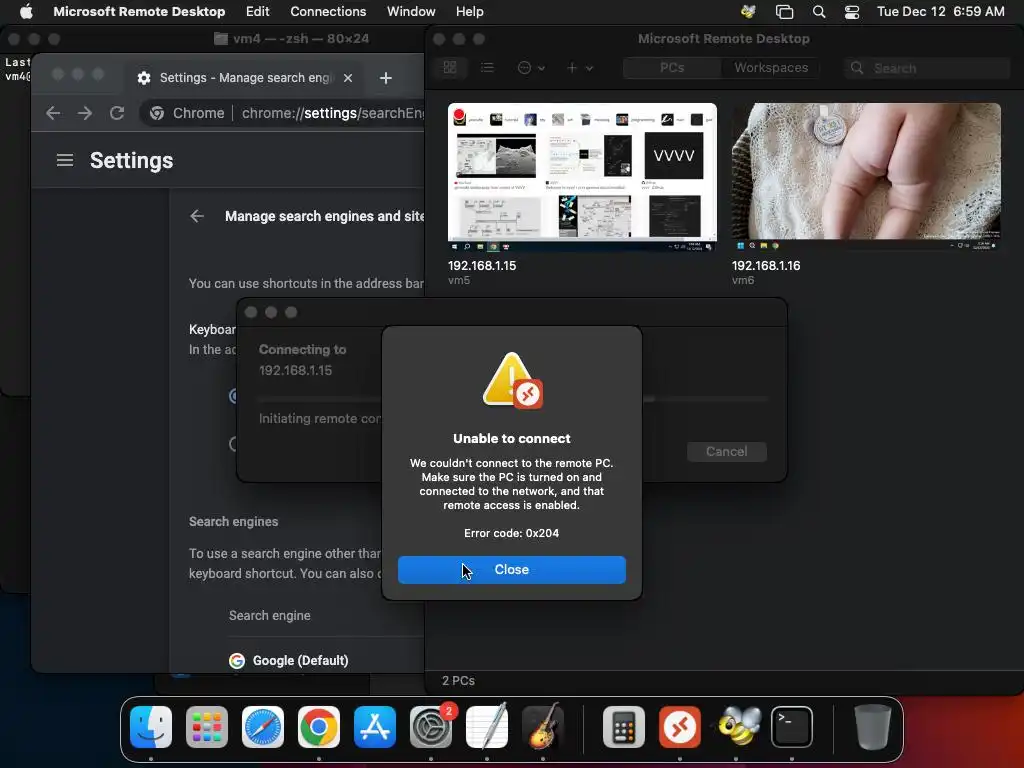The height and width of the screenshot is (768, 1024).
Task: Open Safari from the Dock
Action: pyautogui.click(x=263, y=727)
